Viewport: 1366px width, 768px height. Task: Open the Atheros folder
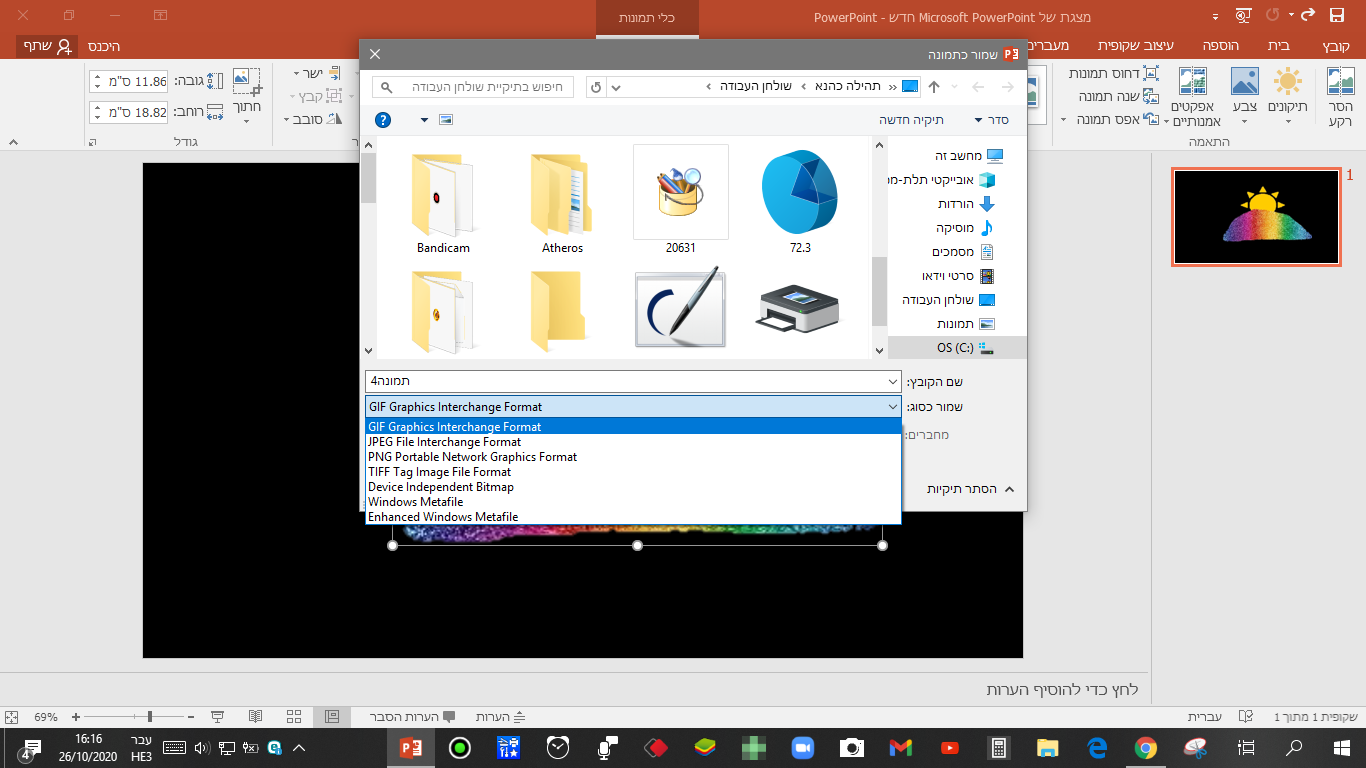pos(562,204)
